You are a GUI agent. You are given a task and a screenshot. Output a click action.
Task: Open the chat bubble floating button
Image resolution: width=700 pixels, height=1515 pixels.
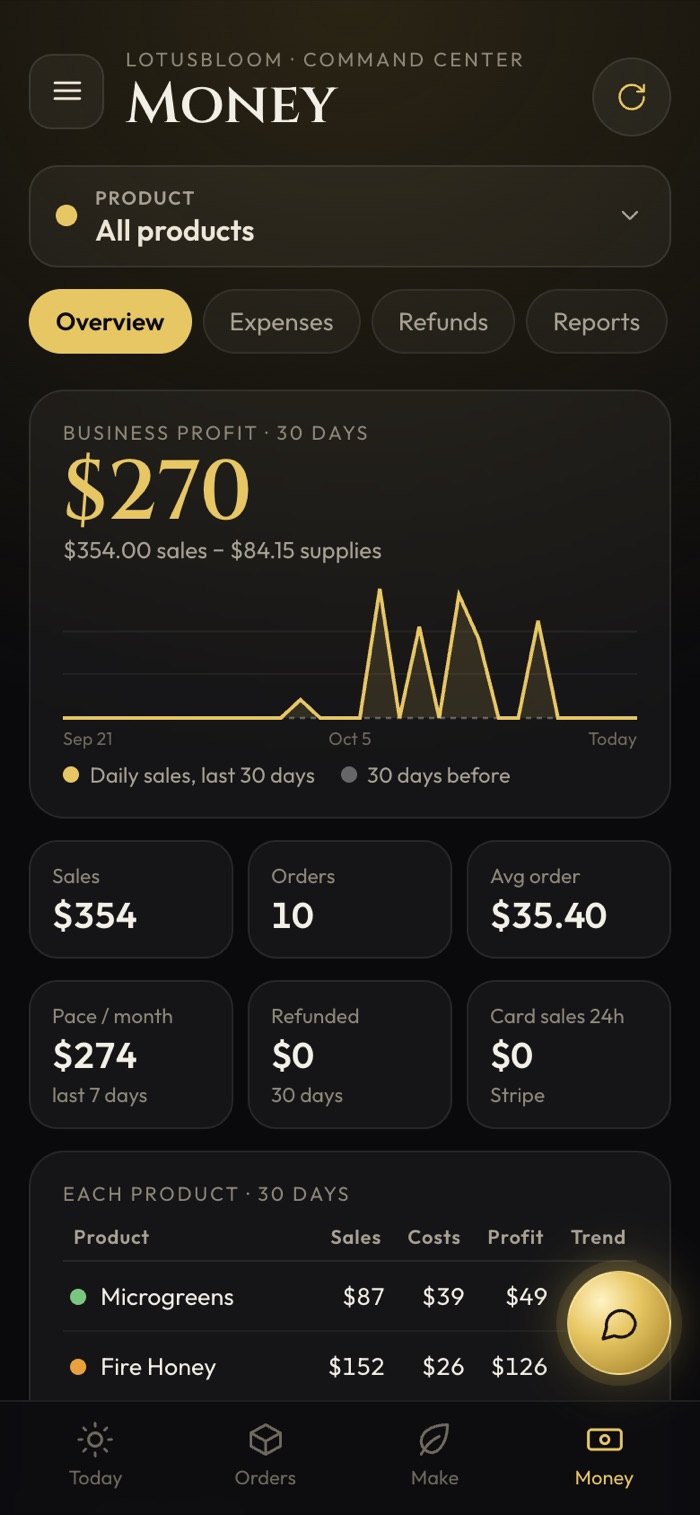[619, 1324]
